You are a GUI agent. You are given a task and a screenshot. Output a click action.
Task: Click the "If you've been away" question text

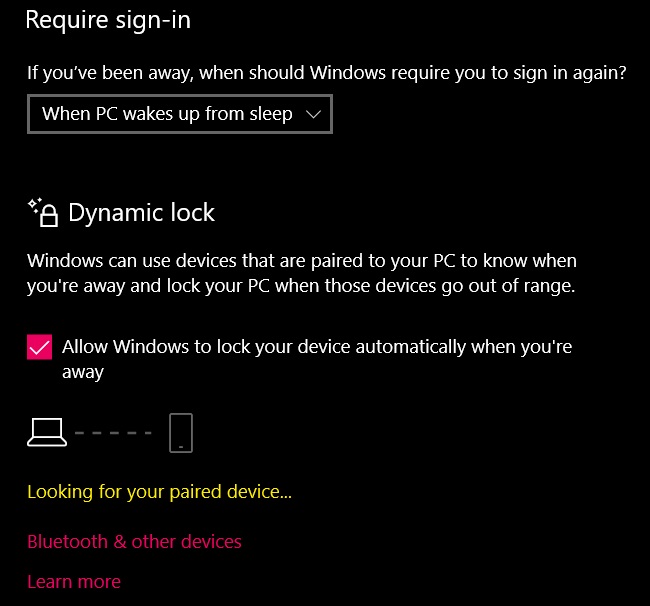coord(327,73)
